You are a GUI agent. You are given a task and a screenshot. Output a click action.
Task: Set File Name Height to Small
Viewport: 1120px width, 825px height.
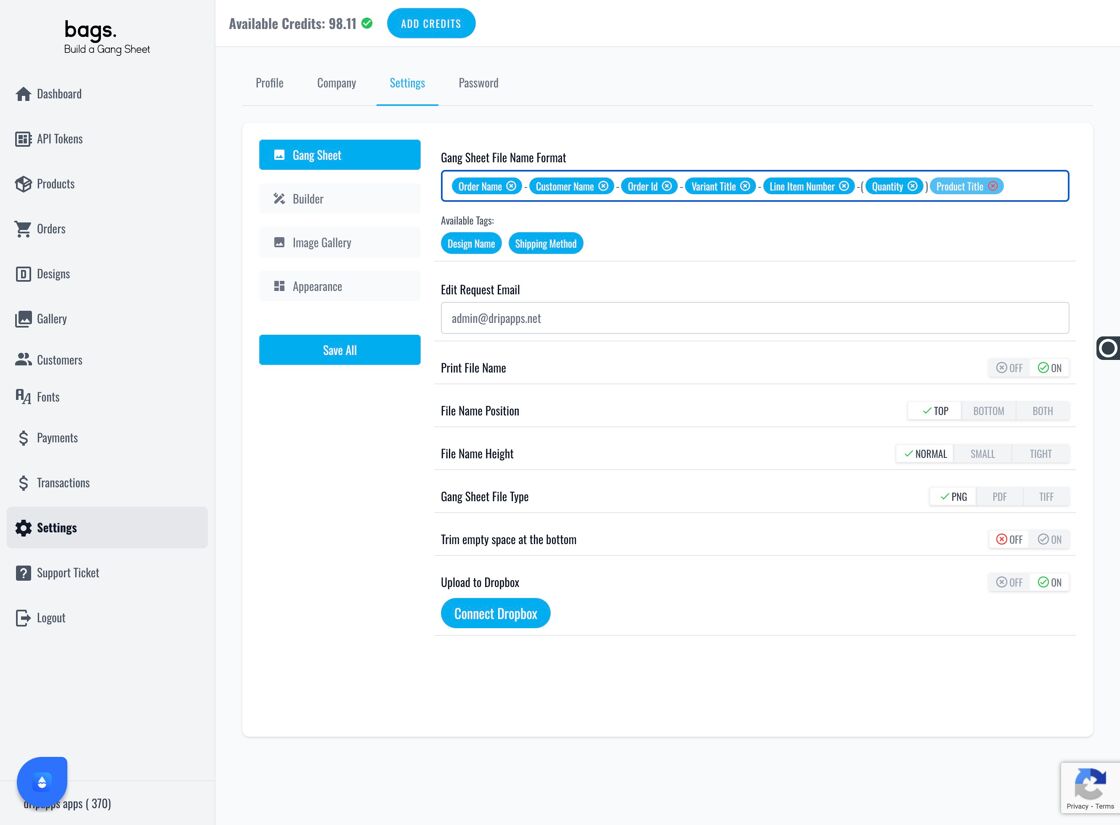(982, 454)
